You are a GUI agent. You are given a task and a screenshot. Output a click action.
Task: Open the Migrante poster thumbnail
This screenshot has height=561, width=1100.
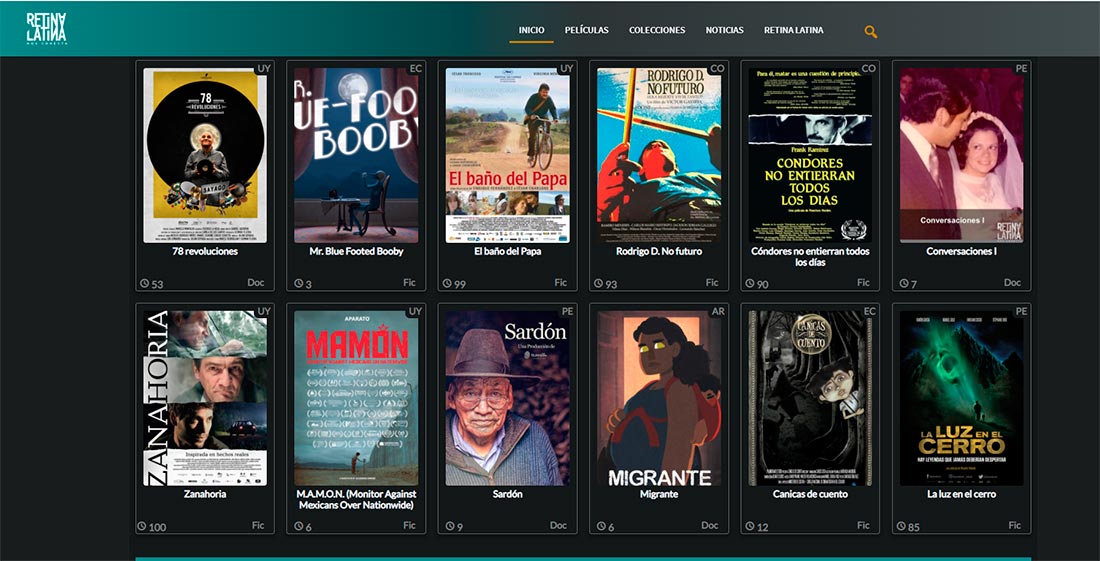click(x=659, y=397)
